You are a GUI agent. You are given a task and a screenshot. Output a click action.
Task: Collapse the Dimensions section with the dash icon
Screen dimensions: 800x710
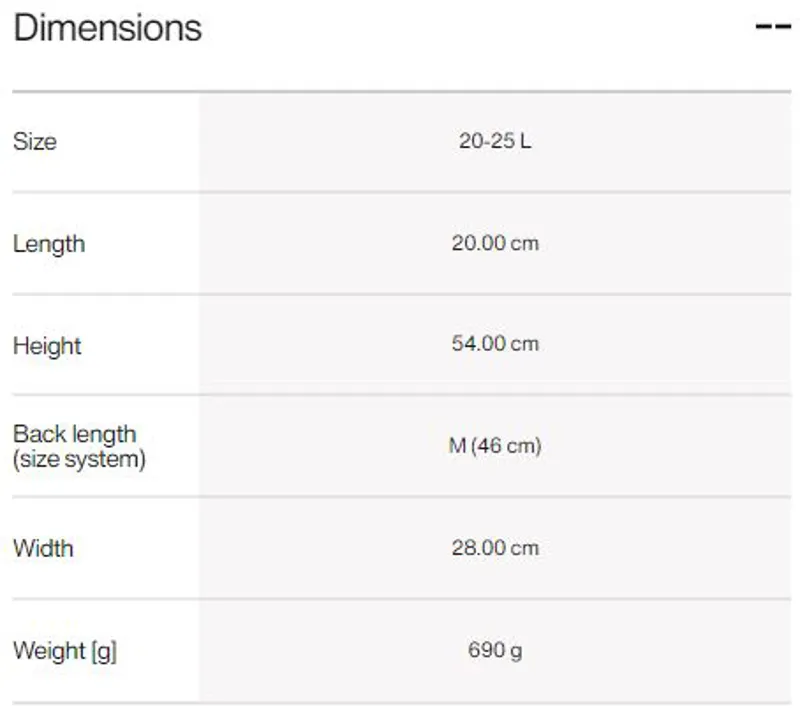coord(773,27)
